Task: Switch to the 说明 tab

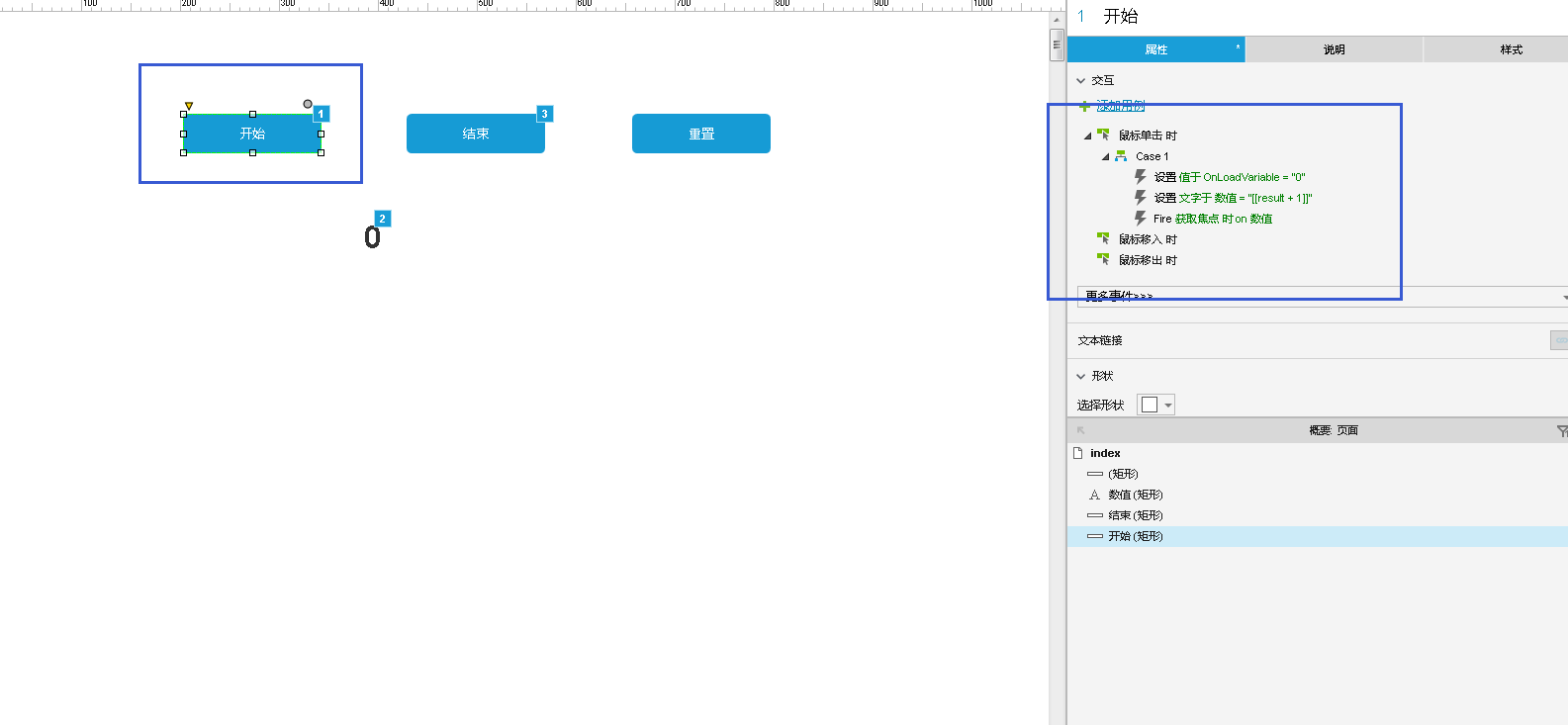Action: pyautogui.click(x=1334, y=49)
